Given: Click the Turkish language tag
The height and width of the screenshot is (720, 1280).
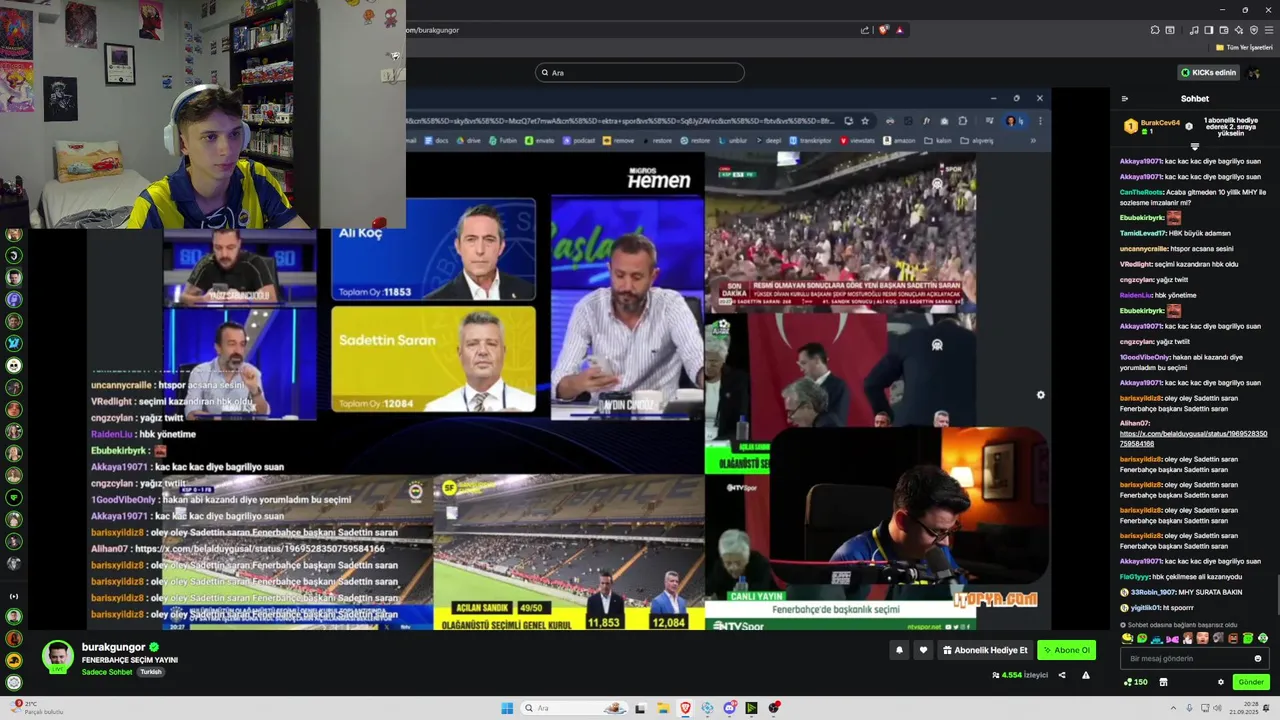Looking at the screenshot, I should point(150,672).
